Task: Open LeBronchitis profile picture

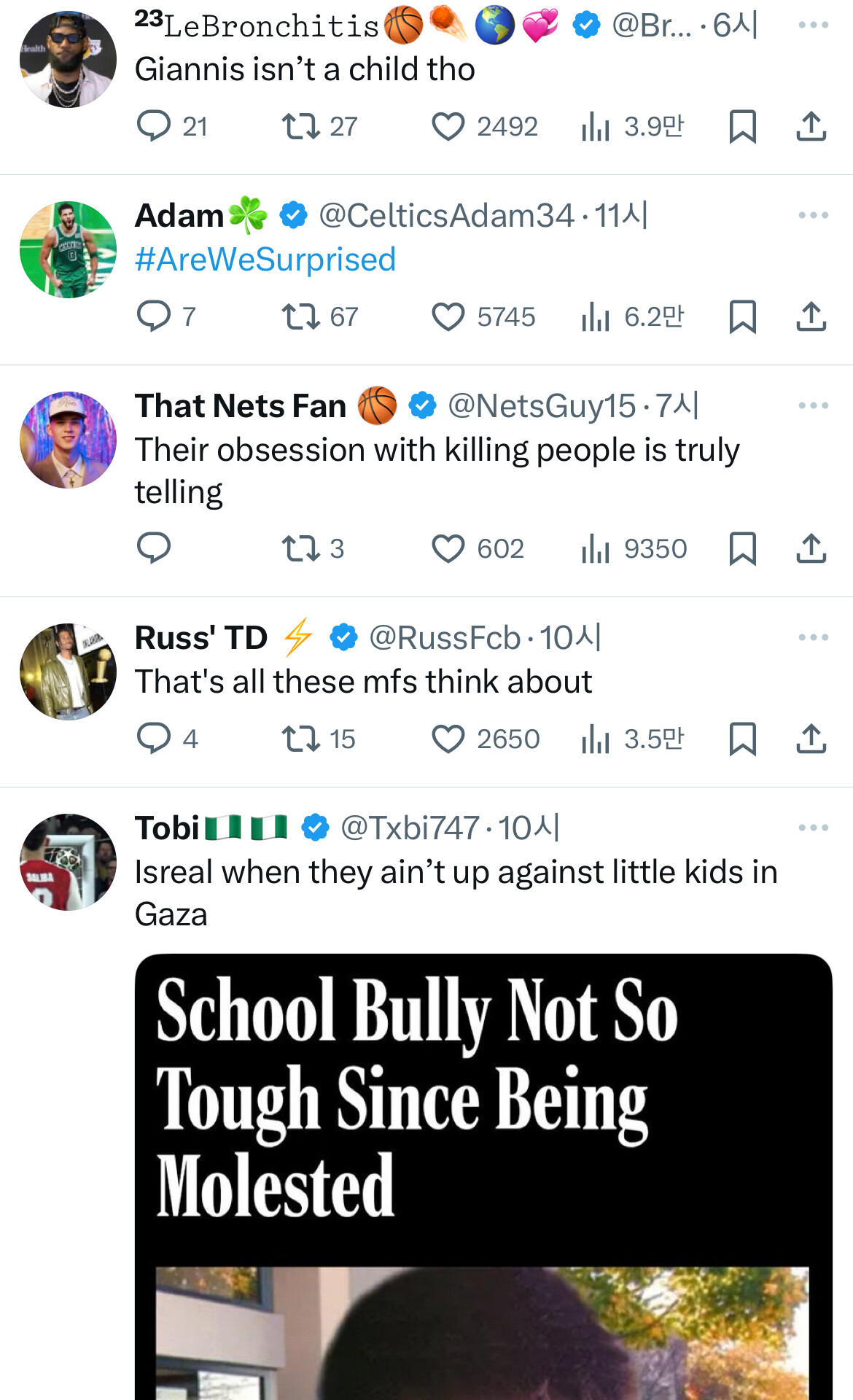Action: click(x=68, y=59)
